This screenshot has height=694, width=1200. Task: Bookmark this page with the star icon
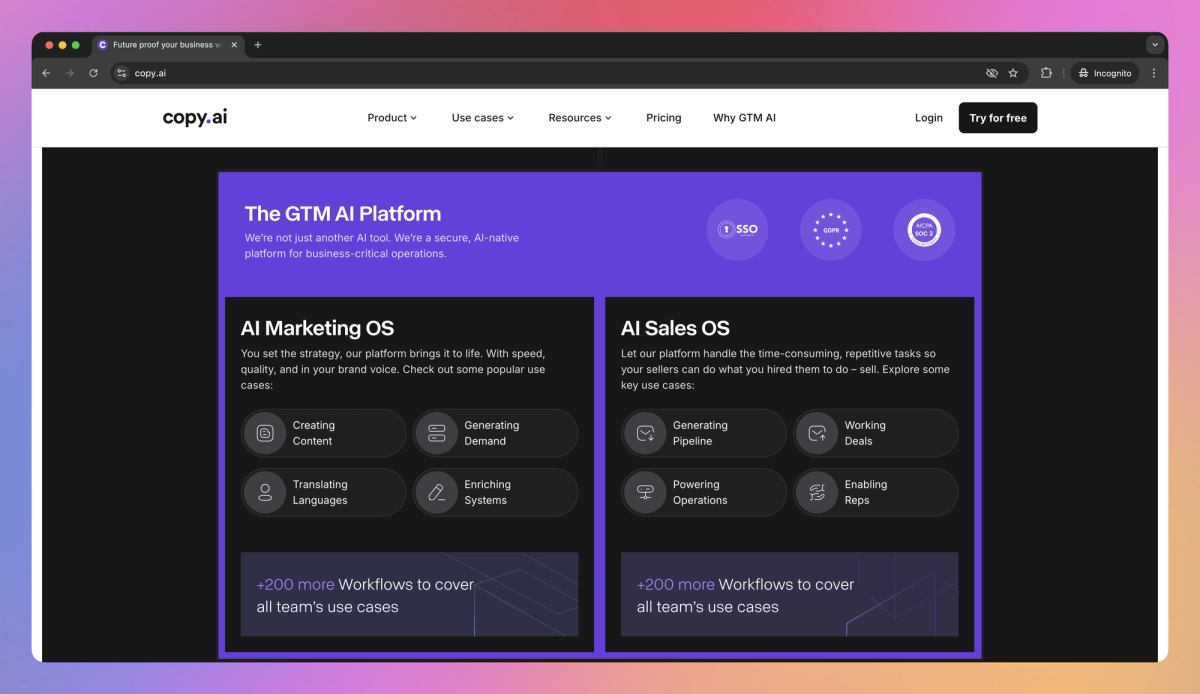(1013, 73)
